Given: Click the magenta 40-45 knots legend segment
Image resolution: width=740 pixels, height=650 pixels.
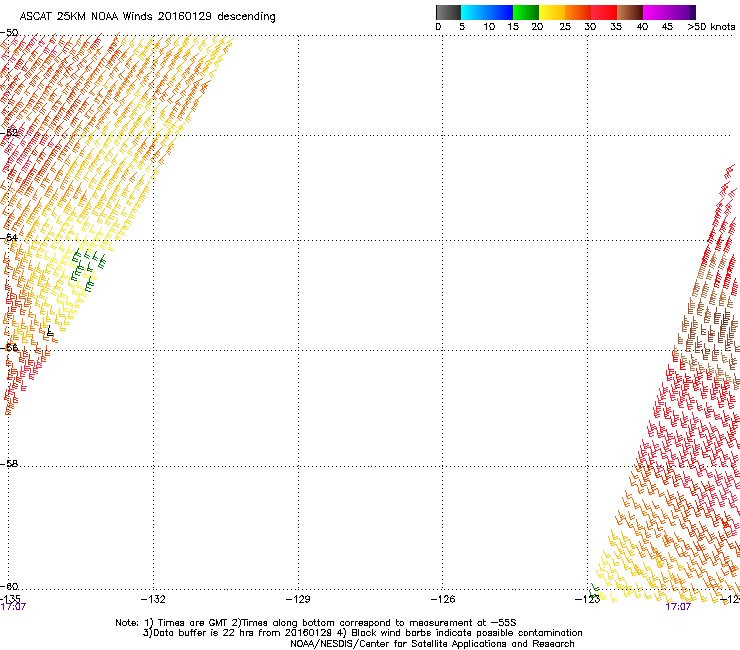Looking at the screenshot, I should [656, 12].
